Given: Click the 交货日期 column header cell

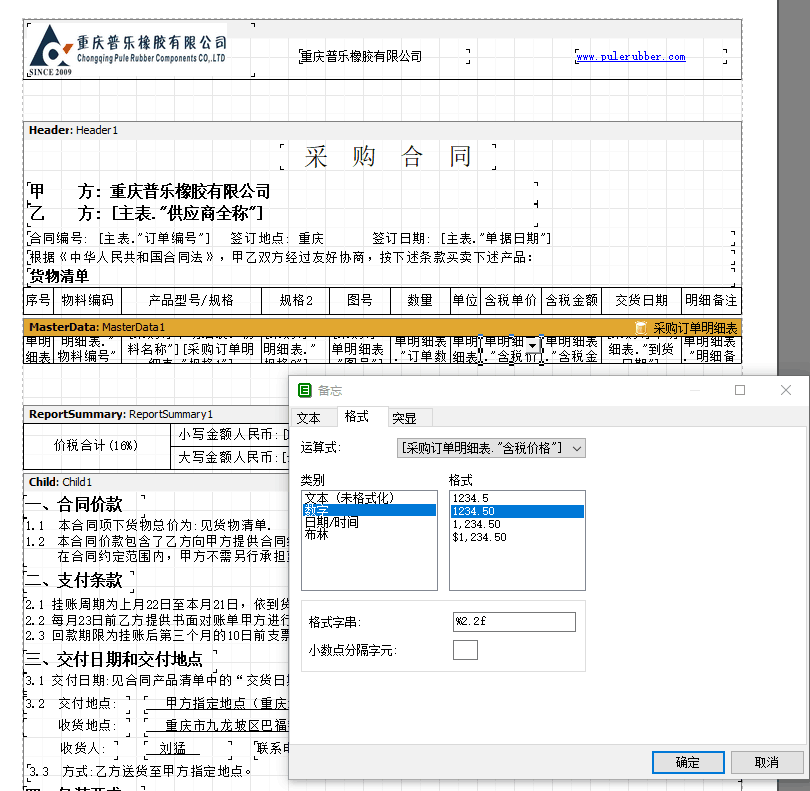Looking at the screenshot, I should point(642,301).
